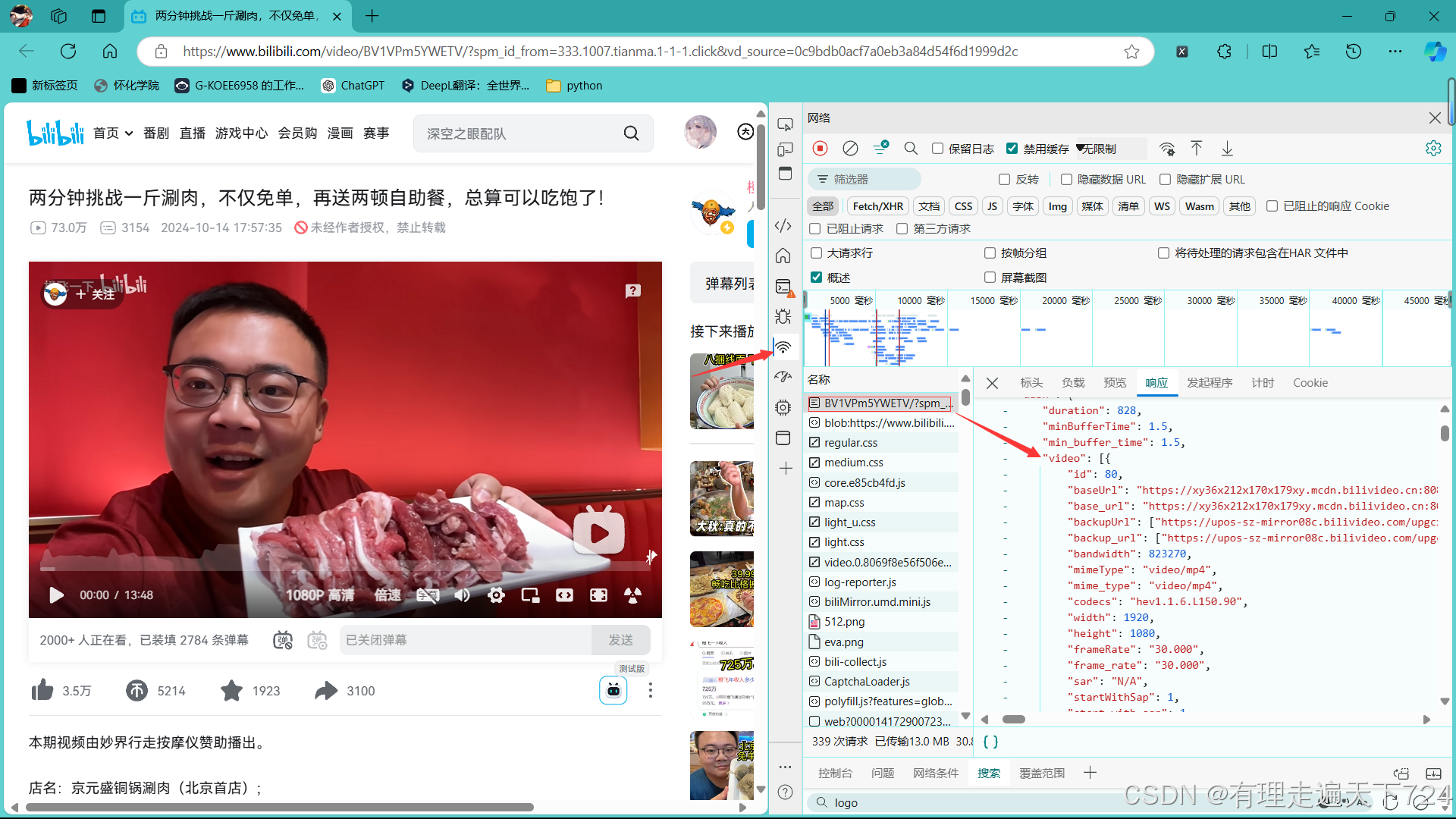1456x819 pixels.
Task: Open the 1080P 高清 quality selector
Action: (319, 595)
